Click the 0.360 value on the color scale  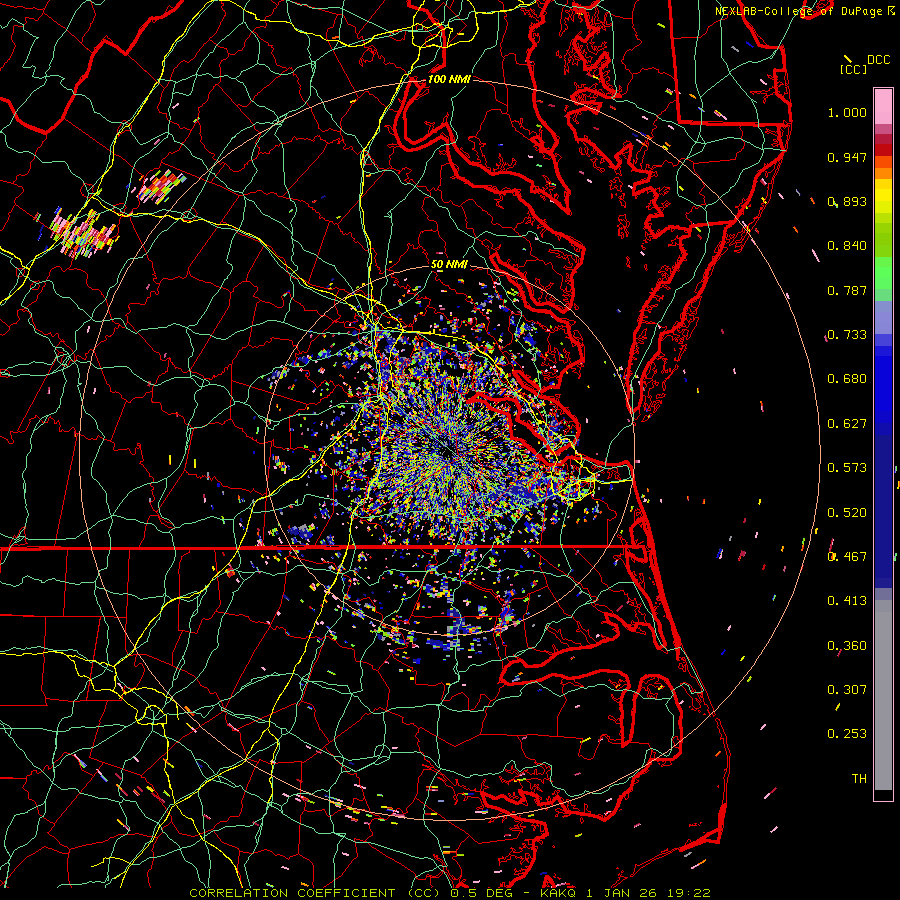847,646
